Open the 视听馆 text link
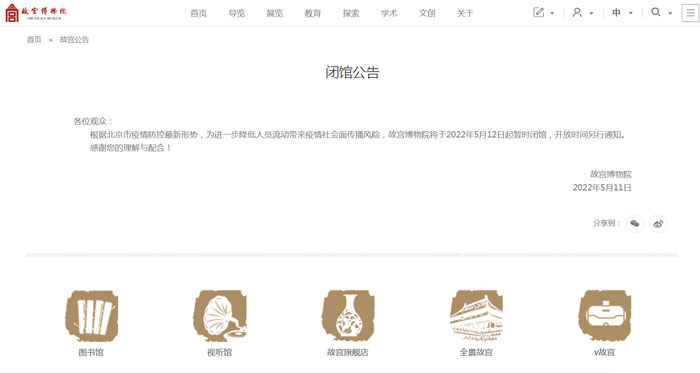 pos(219,352)
